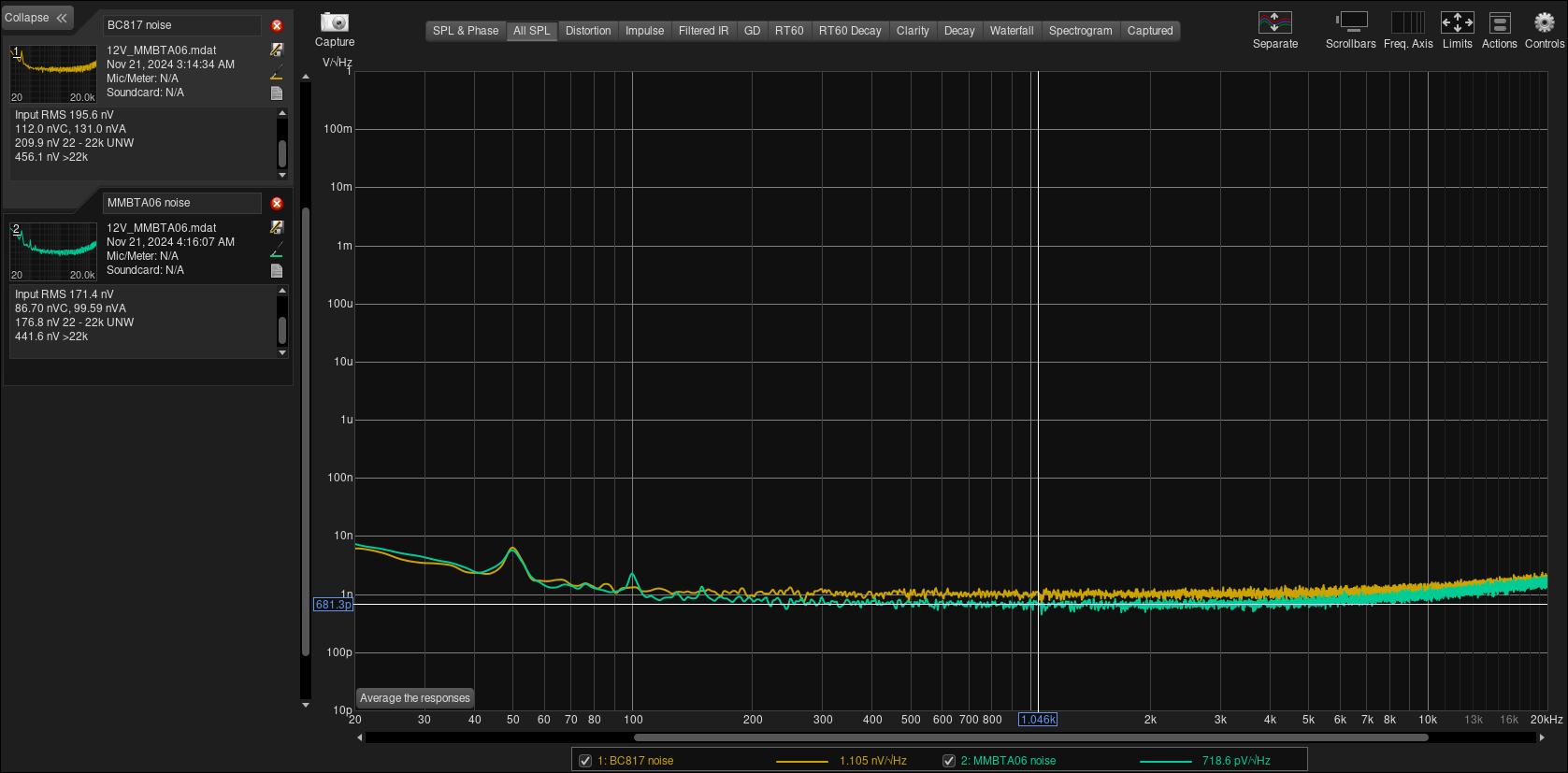Switch to the RT60 Decay tab
The image size is (1568, 773).
[x=850, y=31]
